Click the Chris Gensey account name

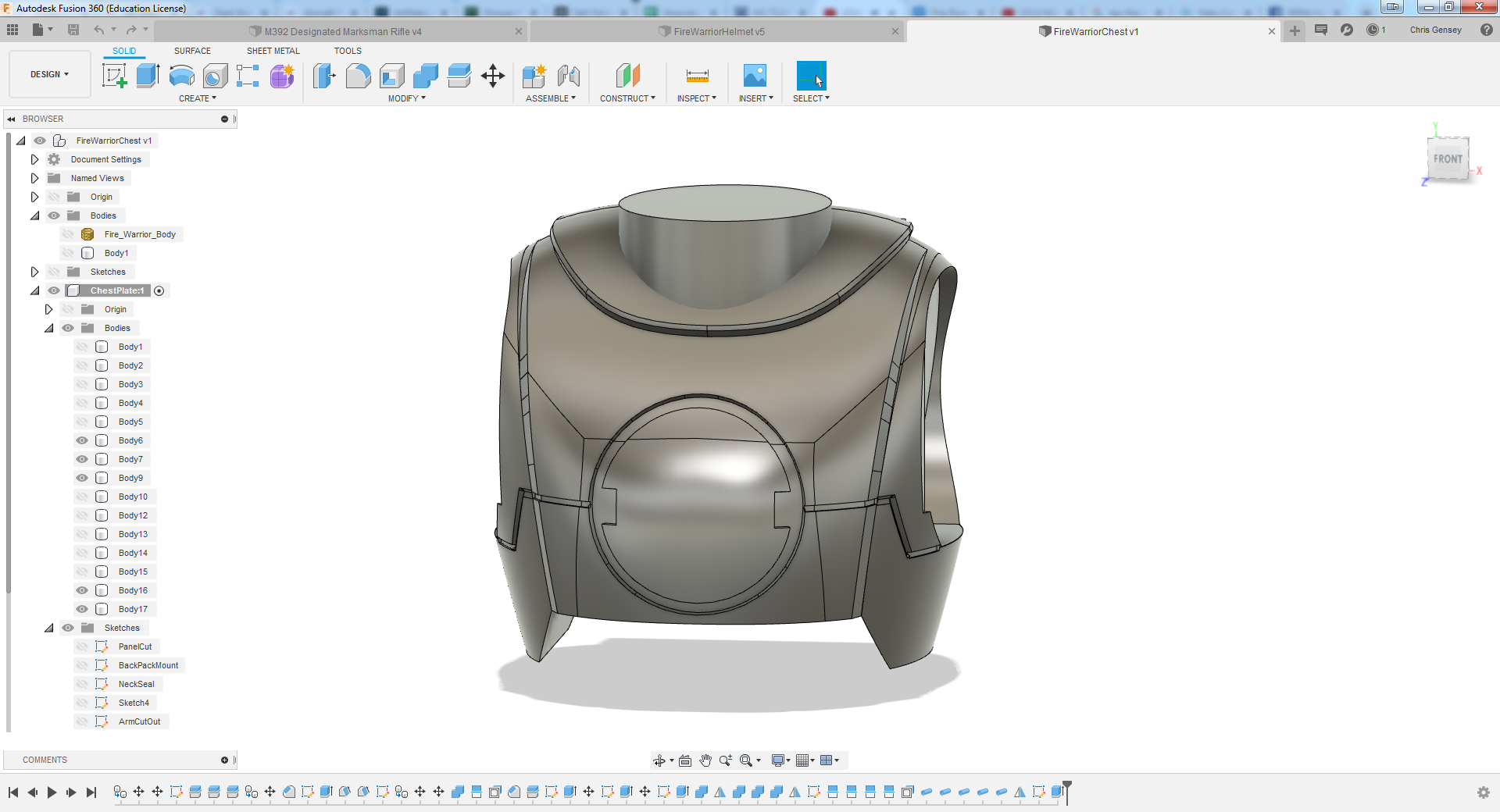click(x=1435, y=30)
